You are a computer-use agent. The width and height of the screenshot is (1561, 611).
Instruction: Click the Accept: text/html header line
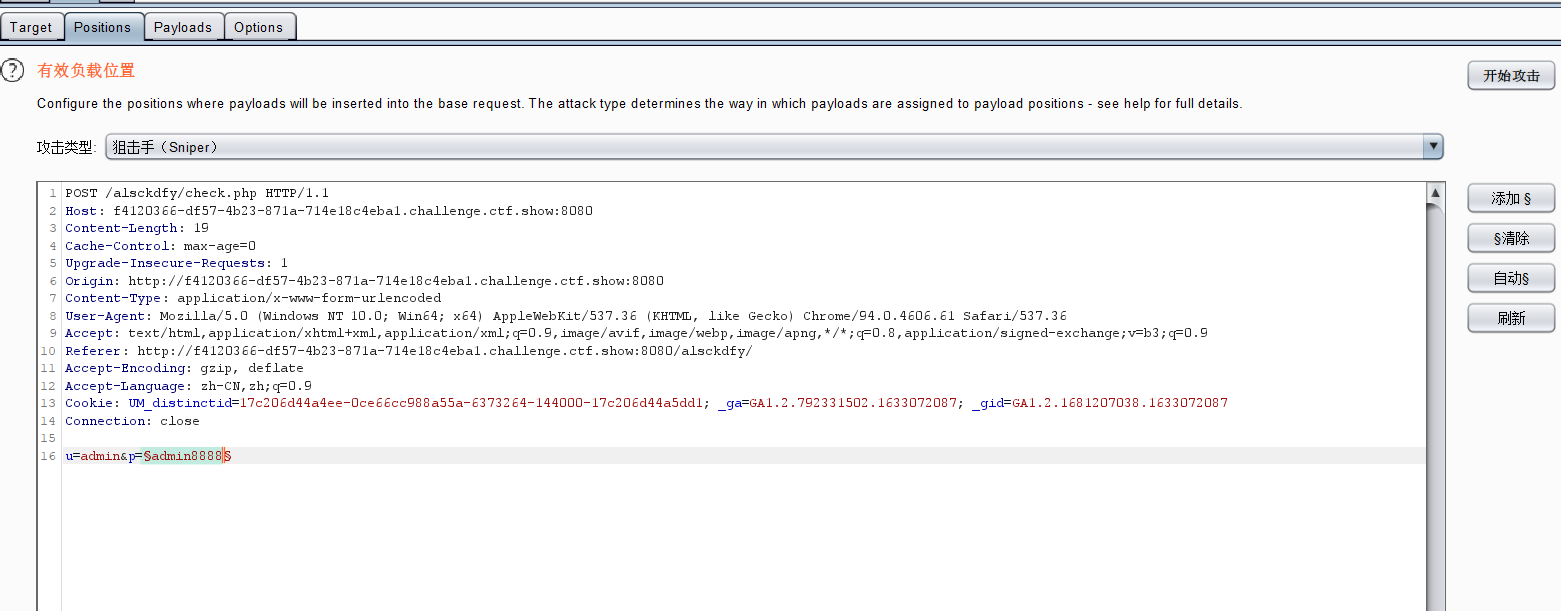(x=636, y=333)
